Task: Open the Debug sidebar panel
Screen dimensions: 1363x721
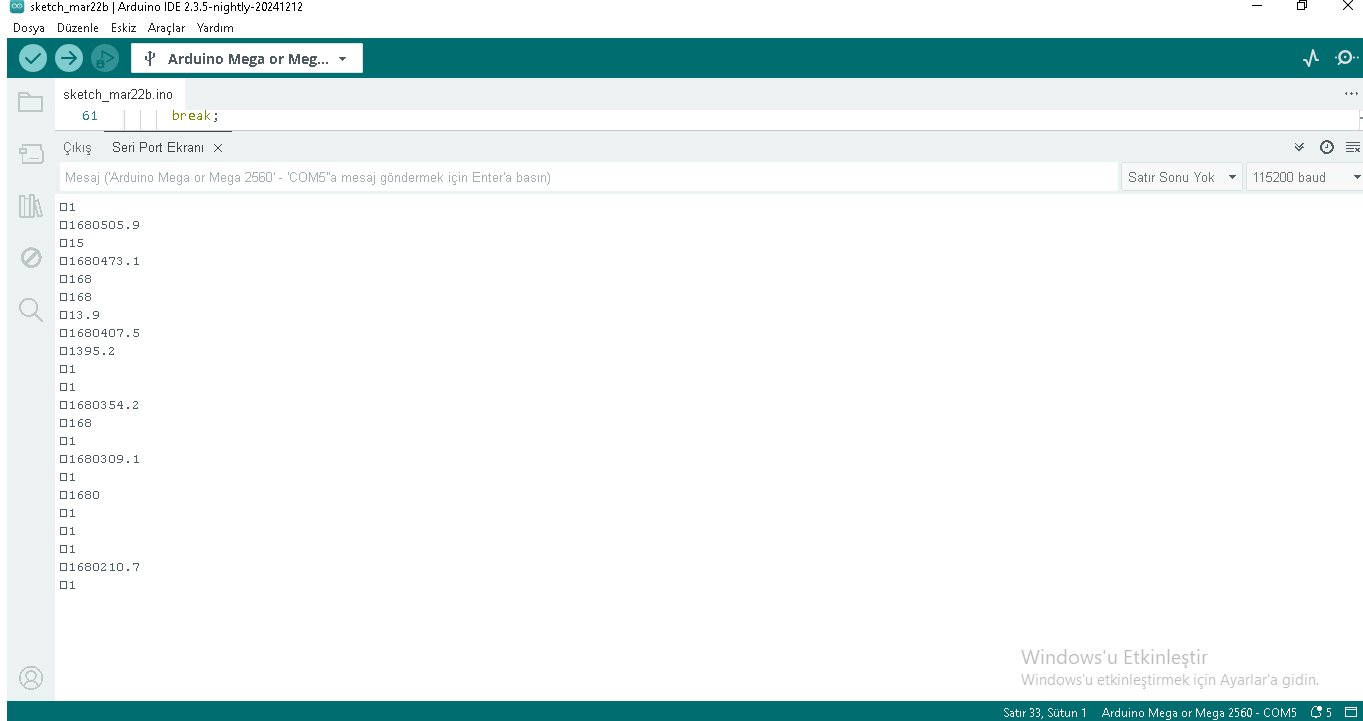Action: [x=30, y=257]
